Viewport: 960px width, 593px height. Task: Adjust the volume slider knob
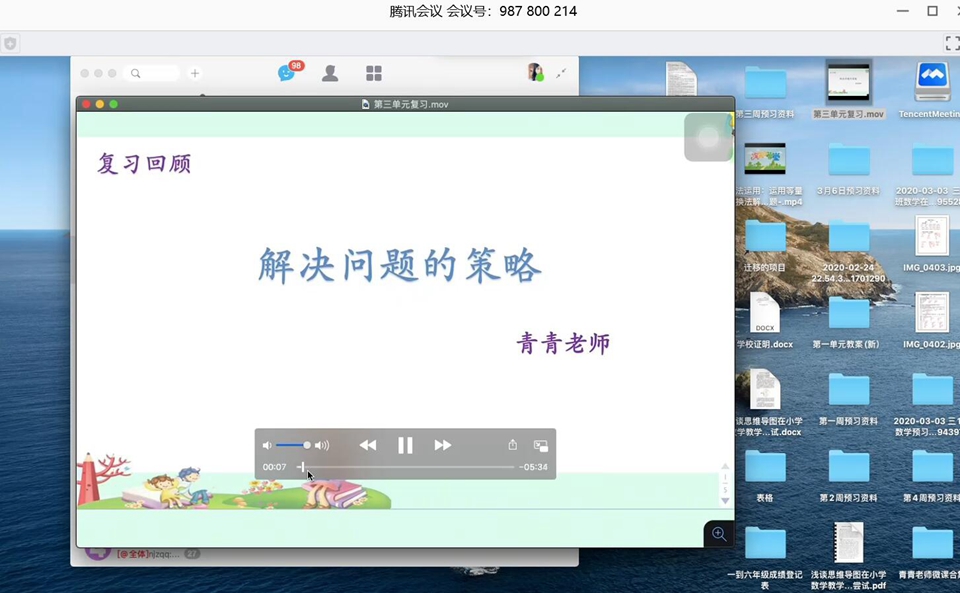tap(306, 445)
